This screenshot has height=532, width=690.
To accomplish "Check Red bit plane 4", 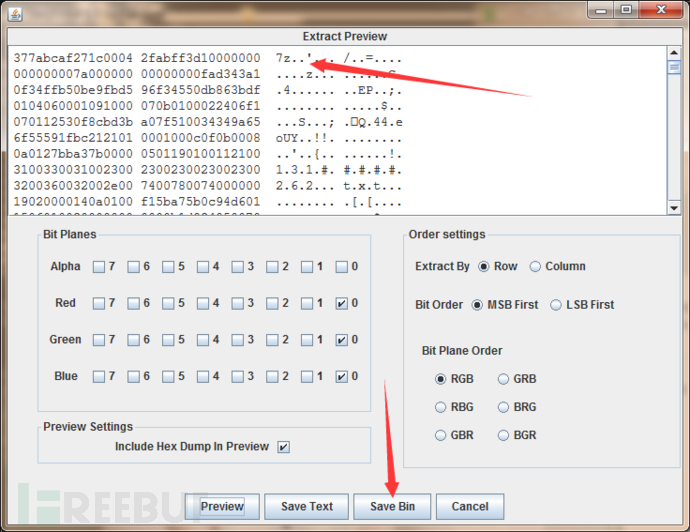I will click(x=203, y=303).
